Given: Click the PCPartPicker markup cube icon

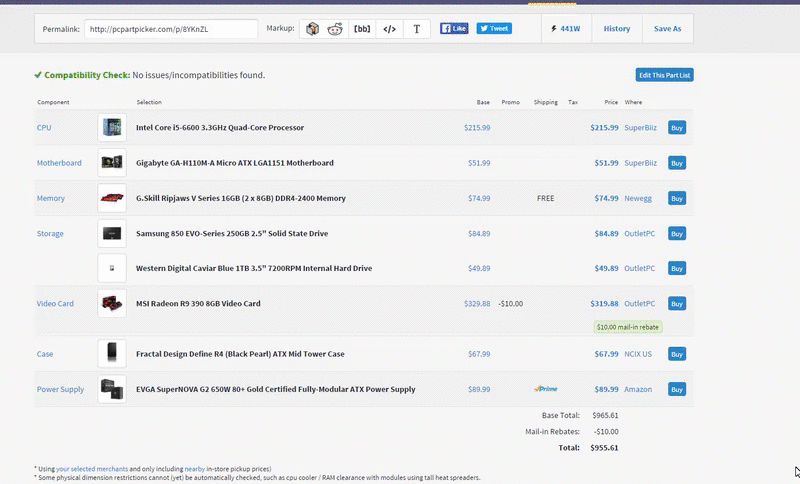Looking at the screenshot, I should pyautogui.click(x=312, y=29).
